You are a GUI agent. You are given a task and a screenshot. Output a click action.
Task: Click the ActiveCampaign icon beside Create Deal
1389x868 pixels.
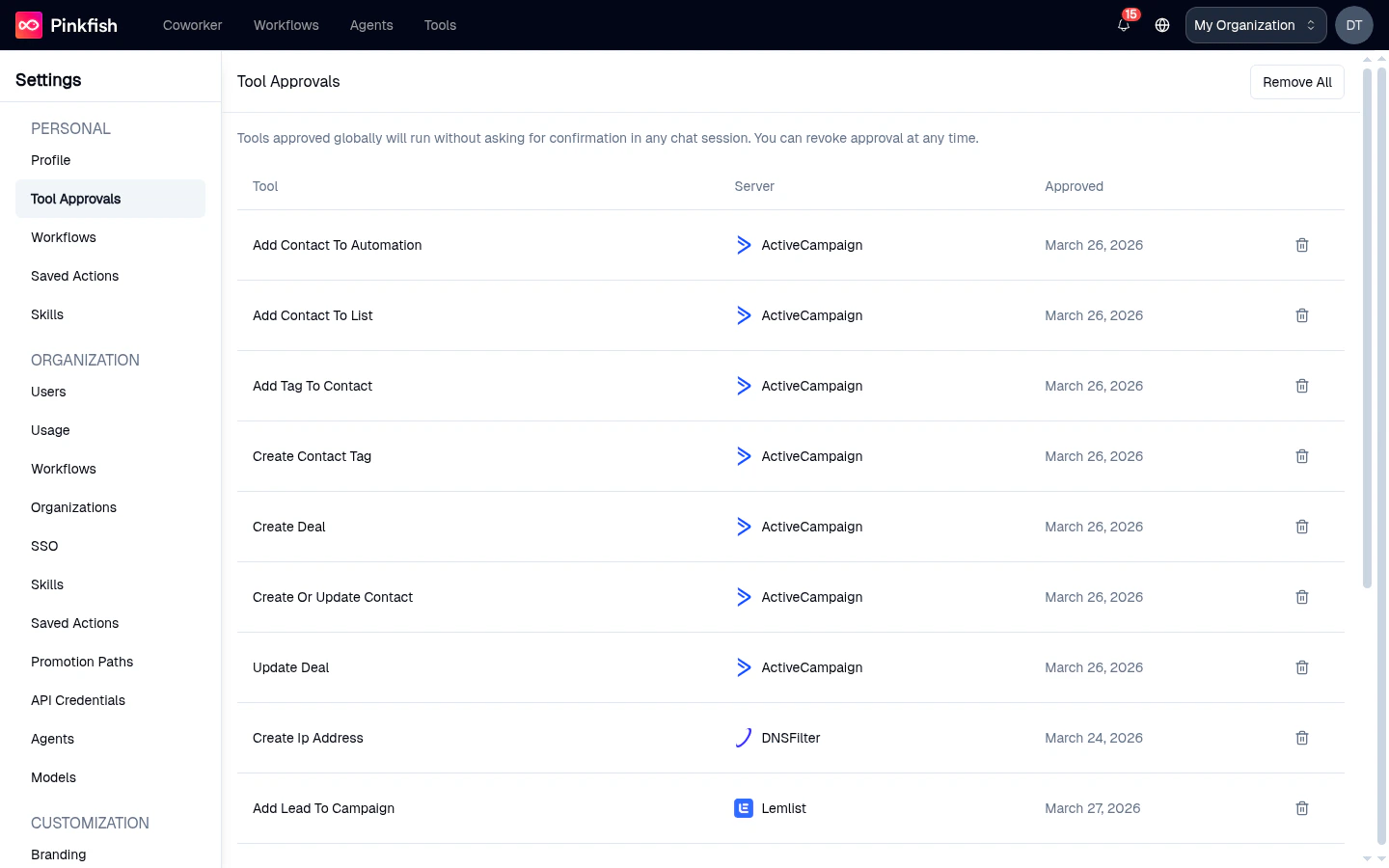pos(743,527)
